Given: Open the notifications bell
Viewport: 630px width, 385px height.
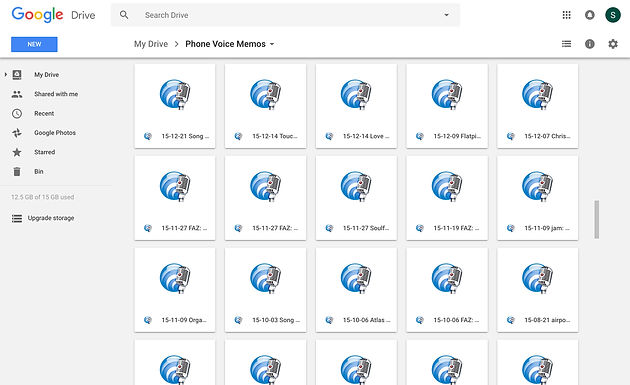Looking at the screenshot, I should point(589,15).
